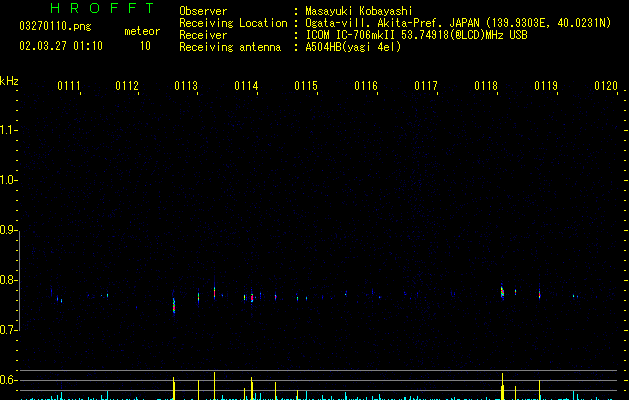Click the 0118 time marker
This screenshot has height=400, width=629.
pos(486,86)
